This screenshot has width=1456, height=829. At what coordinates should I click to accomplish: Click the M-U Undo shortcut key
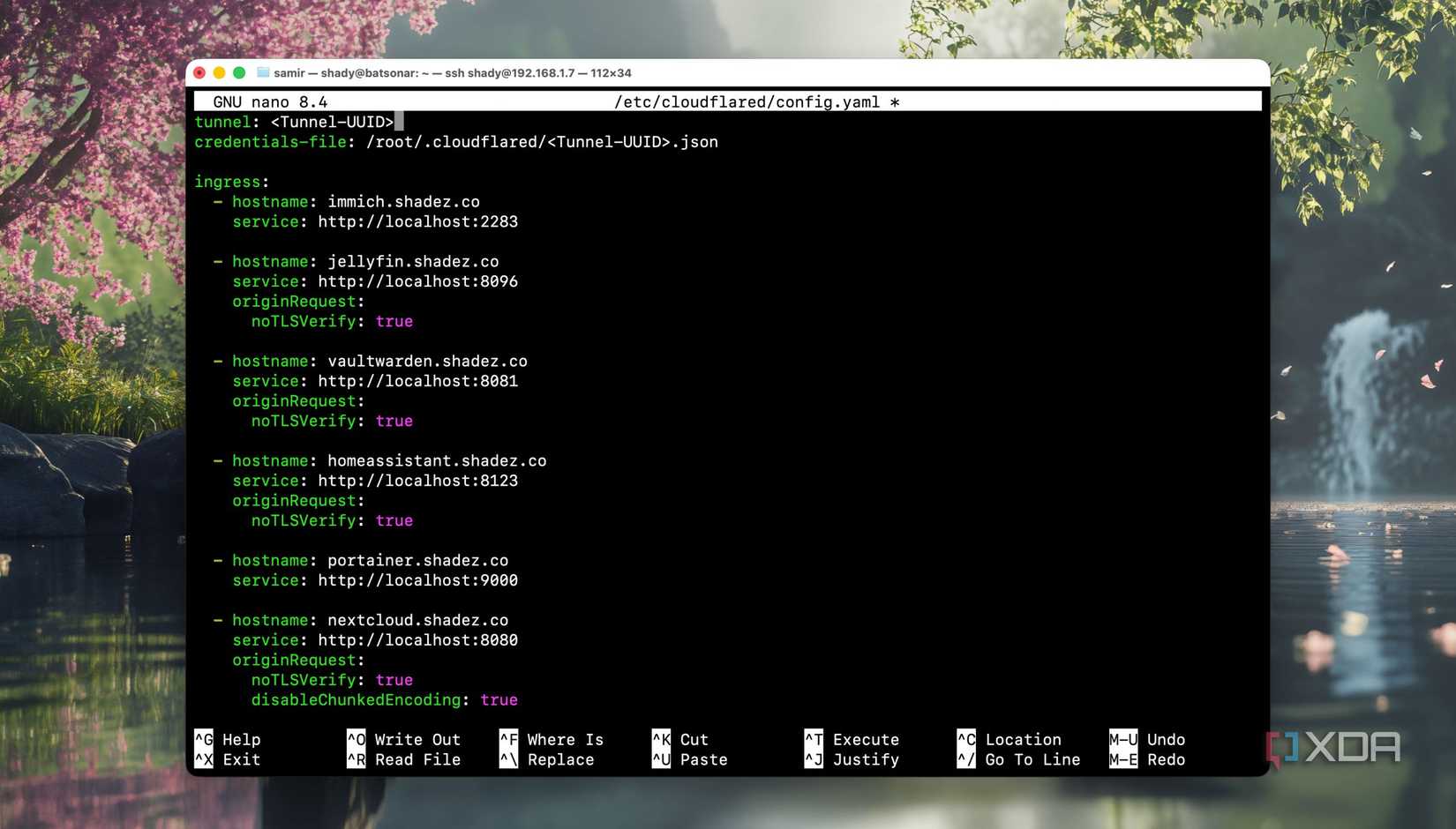pos(1122,739)
